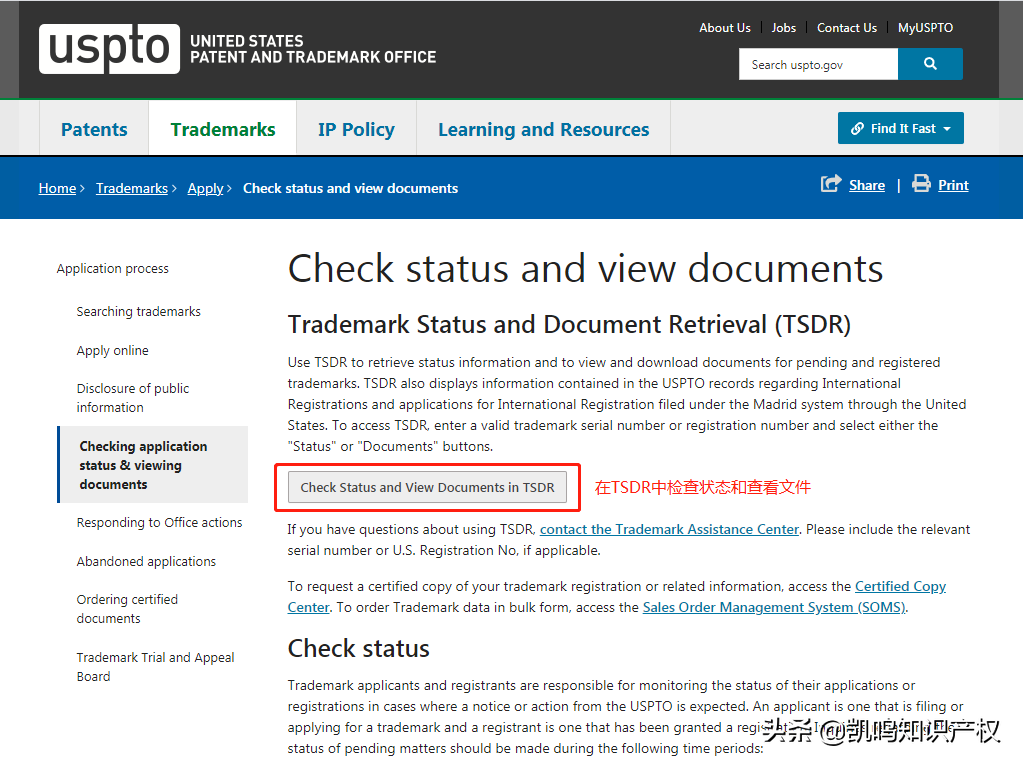Open Ordering certified documents sidebar item
The image size is (1023, 766).
click(127, 609)
